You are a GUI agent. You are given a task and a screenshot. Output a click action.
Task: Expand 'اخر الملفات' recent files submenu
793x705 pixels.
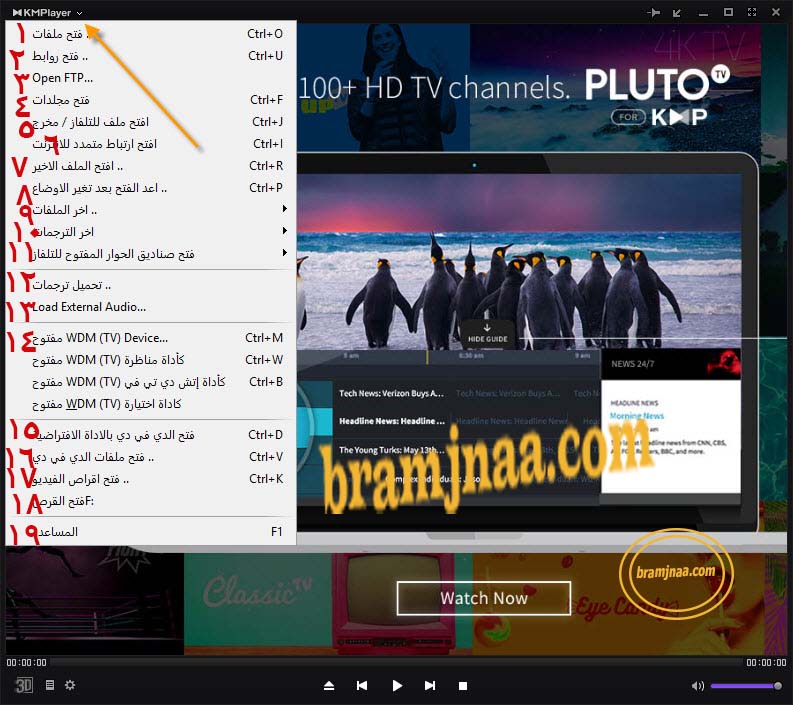tap(151, 210)
